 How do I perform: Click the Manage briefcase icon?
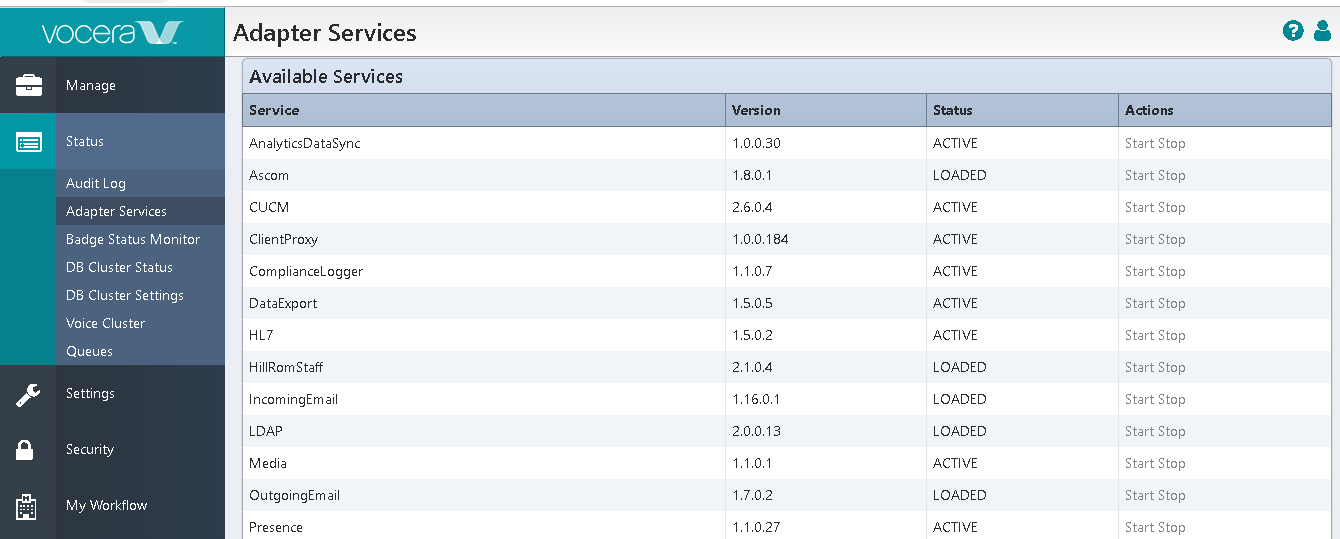click(28, 85)
